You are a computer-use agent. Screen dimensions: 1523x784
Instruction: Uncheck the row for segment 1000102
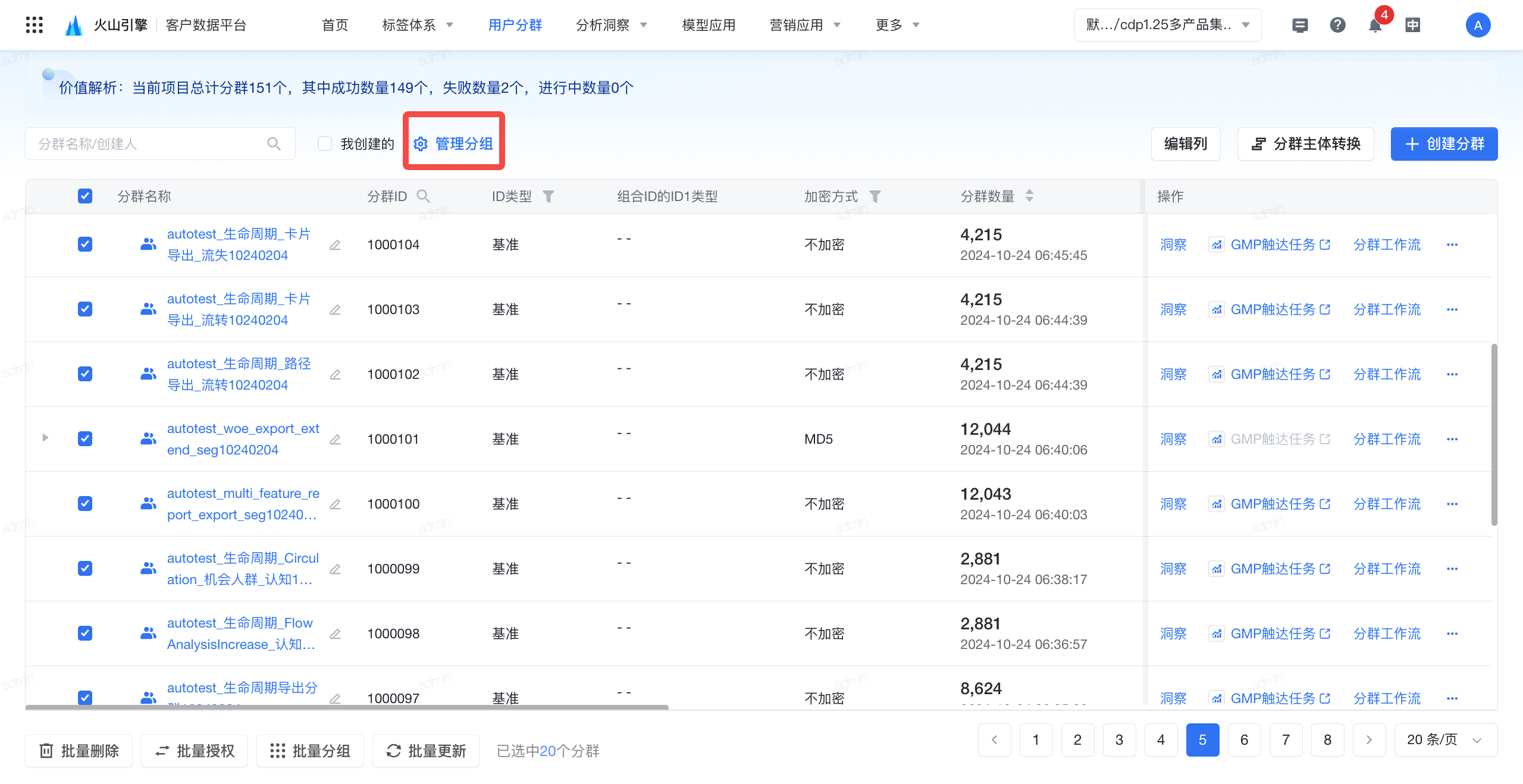click(85, 374)
